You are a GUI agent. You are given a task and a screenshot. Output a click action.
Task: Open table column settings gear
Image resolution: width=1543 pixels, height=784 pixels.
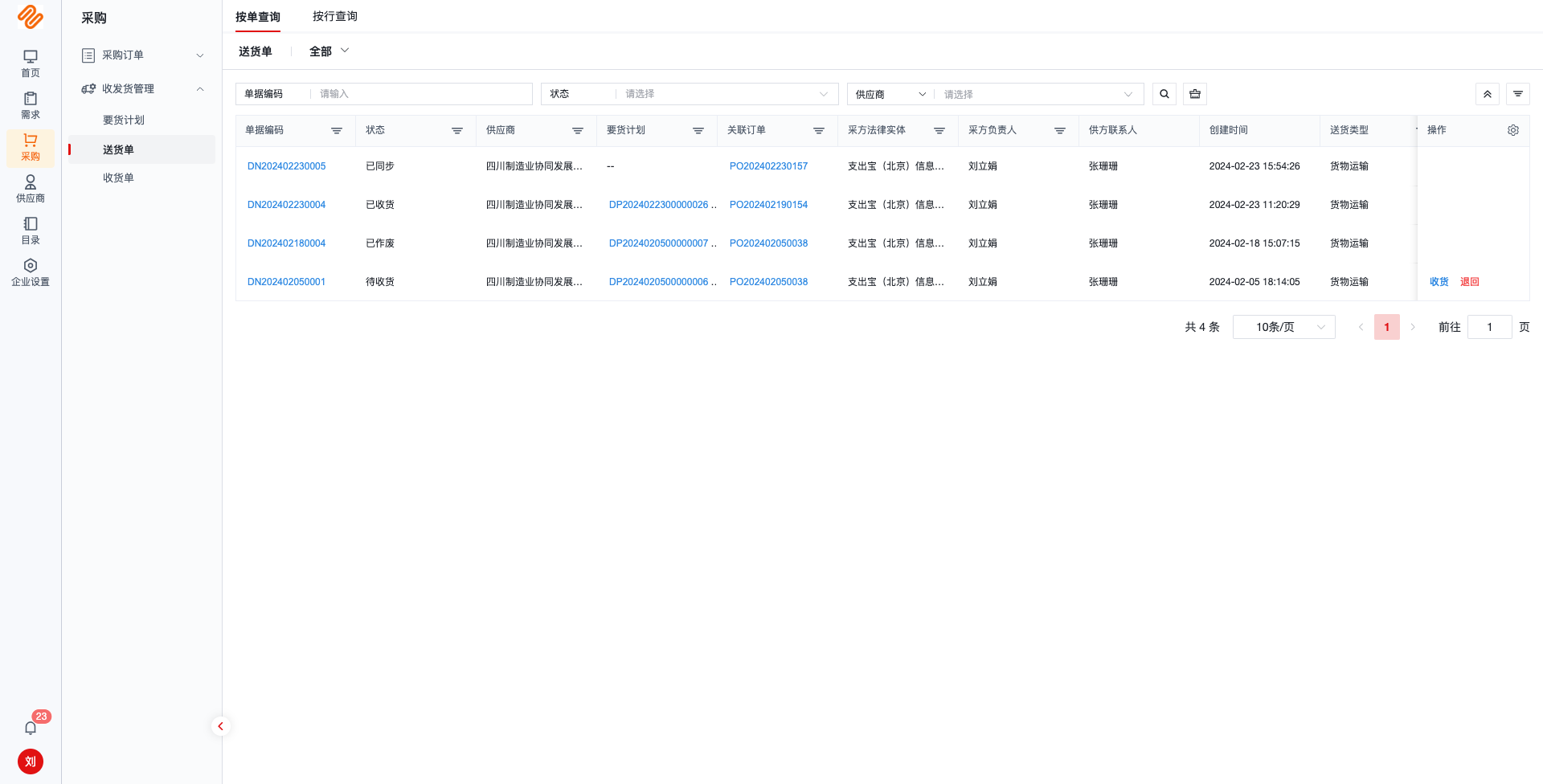[x=1513, y=130]
